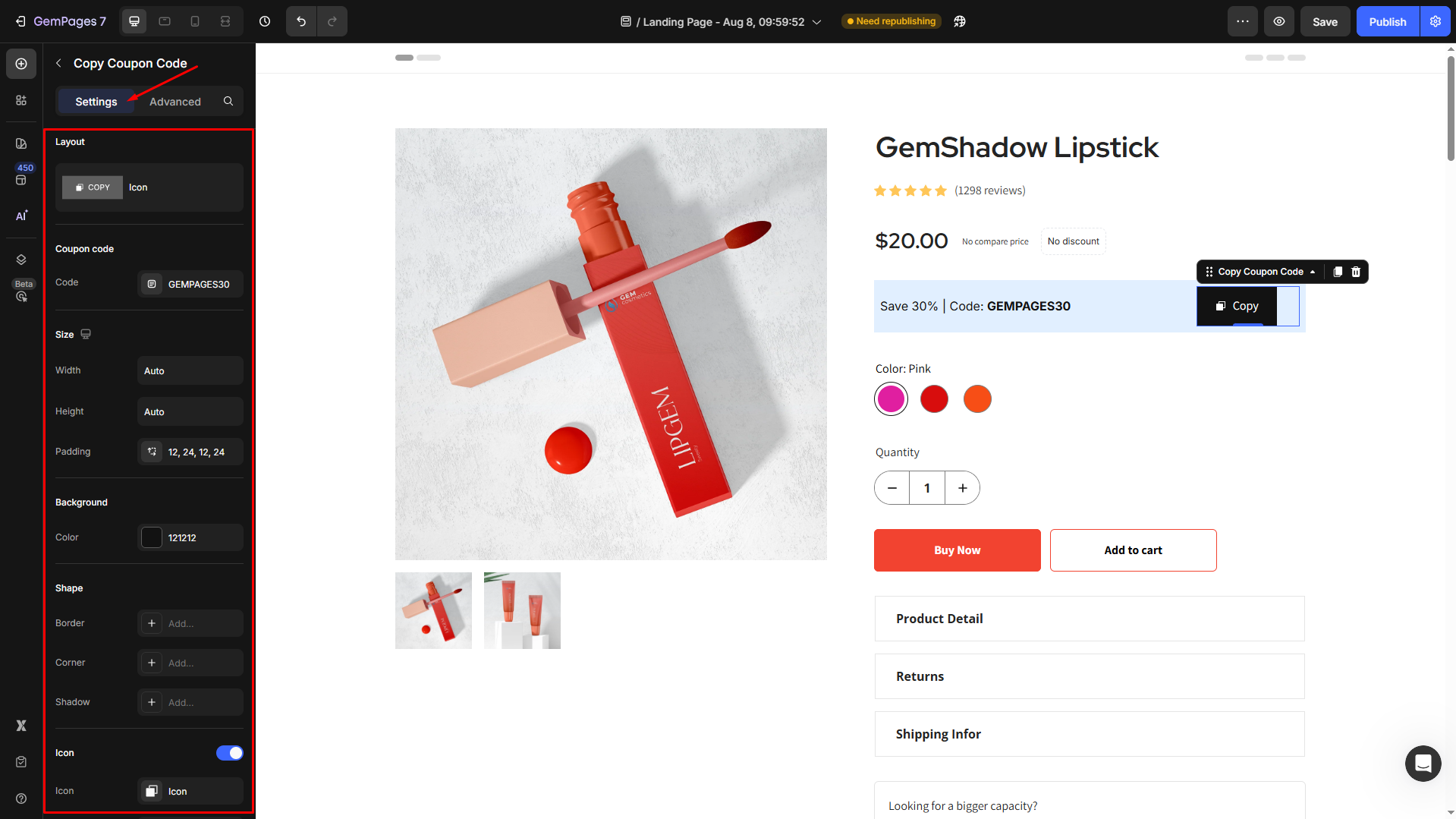1456x819 pixels.
Task: Open the background color swatch 121212
Action: click(152, 537)
